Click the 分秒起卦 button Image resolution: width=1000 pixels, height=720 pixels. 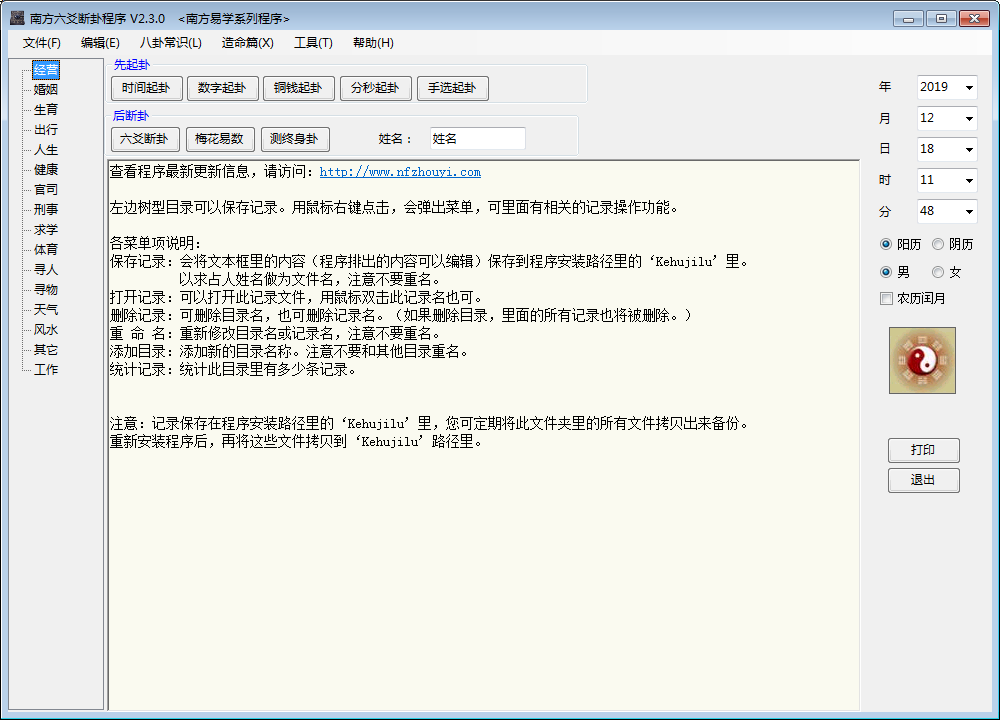(x=376, y=88)
